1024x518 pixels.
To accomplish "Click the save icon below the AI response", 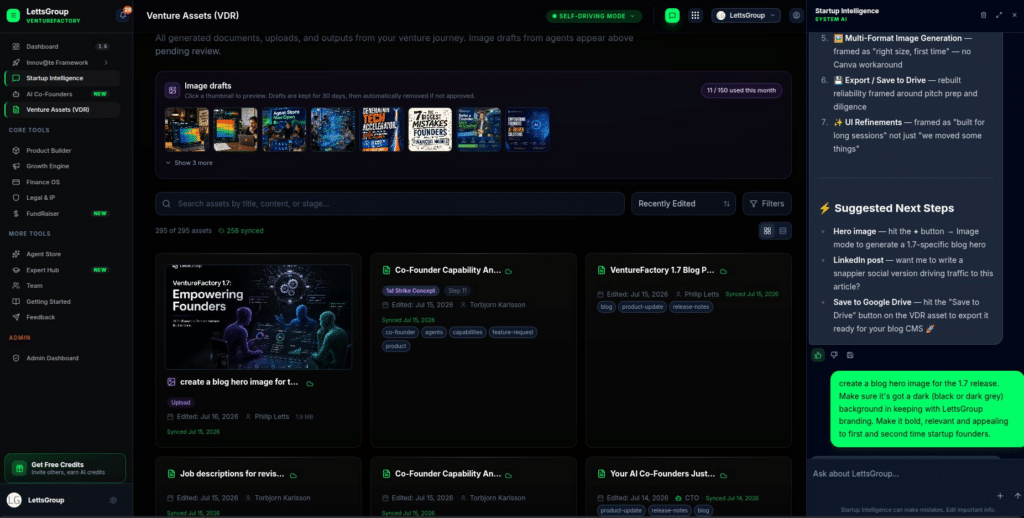I will [x=850, y=355].
